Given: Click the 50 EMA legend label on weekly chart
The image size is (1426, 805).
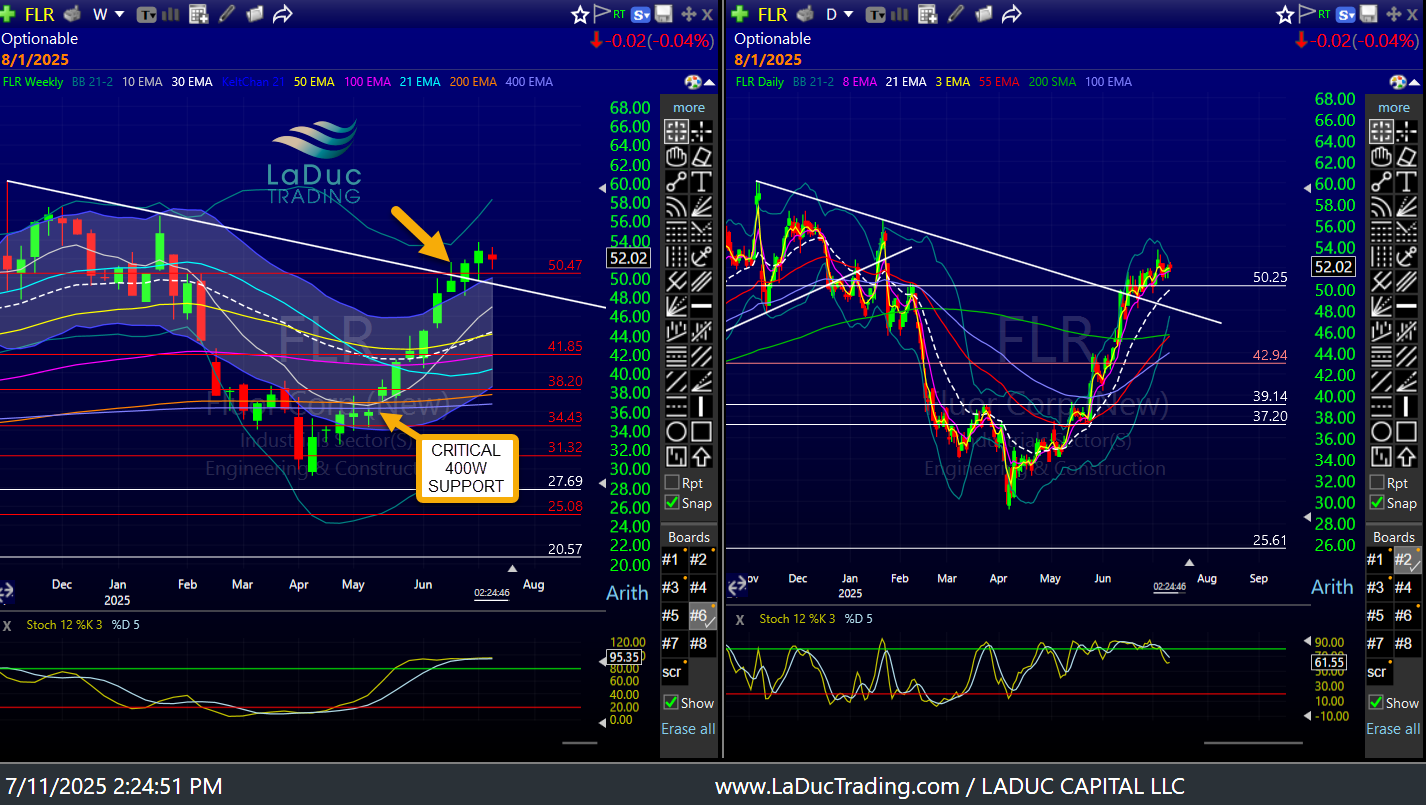Looking at the screenshot, I should coord(314,82).
